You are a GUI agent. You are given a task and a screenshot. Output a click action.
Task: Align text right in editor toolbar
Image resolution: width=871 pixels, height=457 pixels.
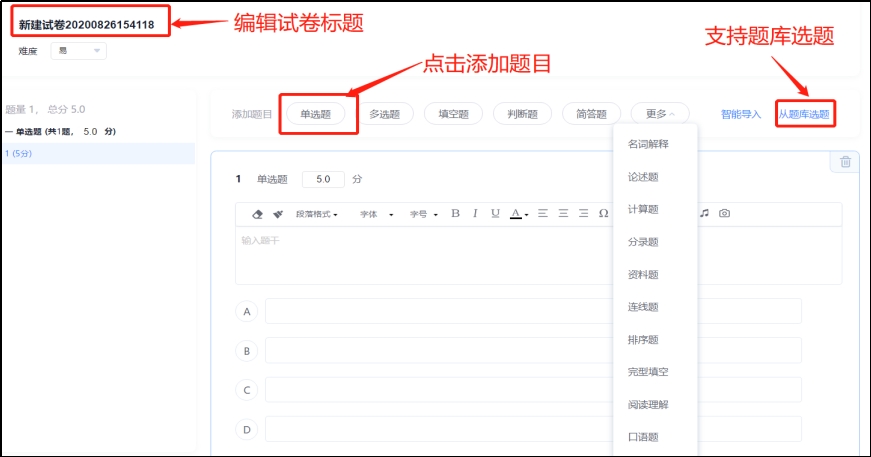pyautogui.click(x=583, y=213)
